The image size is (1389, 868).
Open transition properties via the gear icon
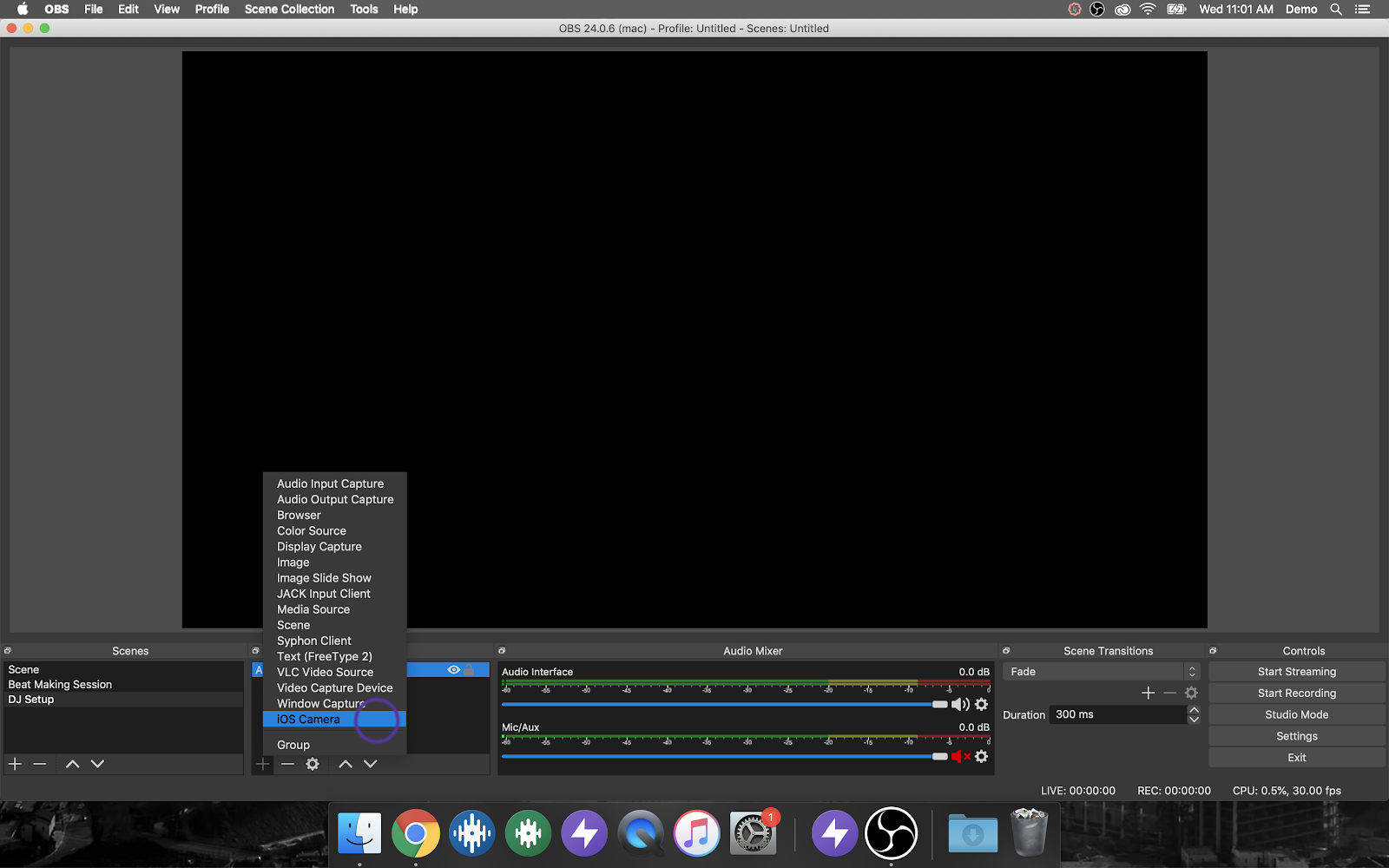[1191, 693]
